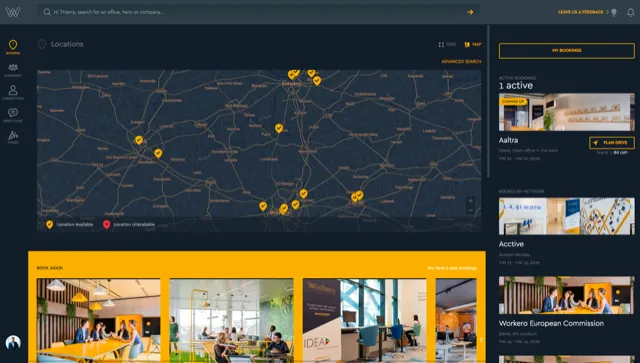This screenshot has width=640, height=363.
Task: Click the '1 active' bookings text
Action: point(516,85)
